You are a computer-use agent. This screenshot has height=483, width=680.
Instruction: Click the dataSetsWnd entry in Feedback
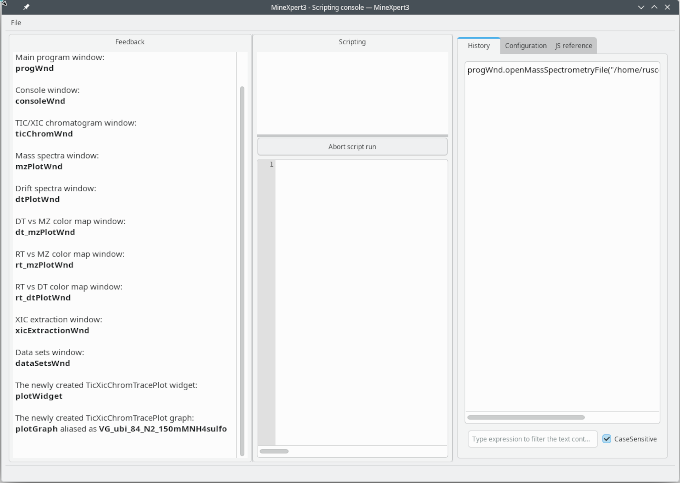(x=43, y=363)
